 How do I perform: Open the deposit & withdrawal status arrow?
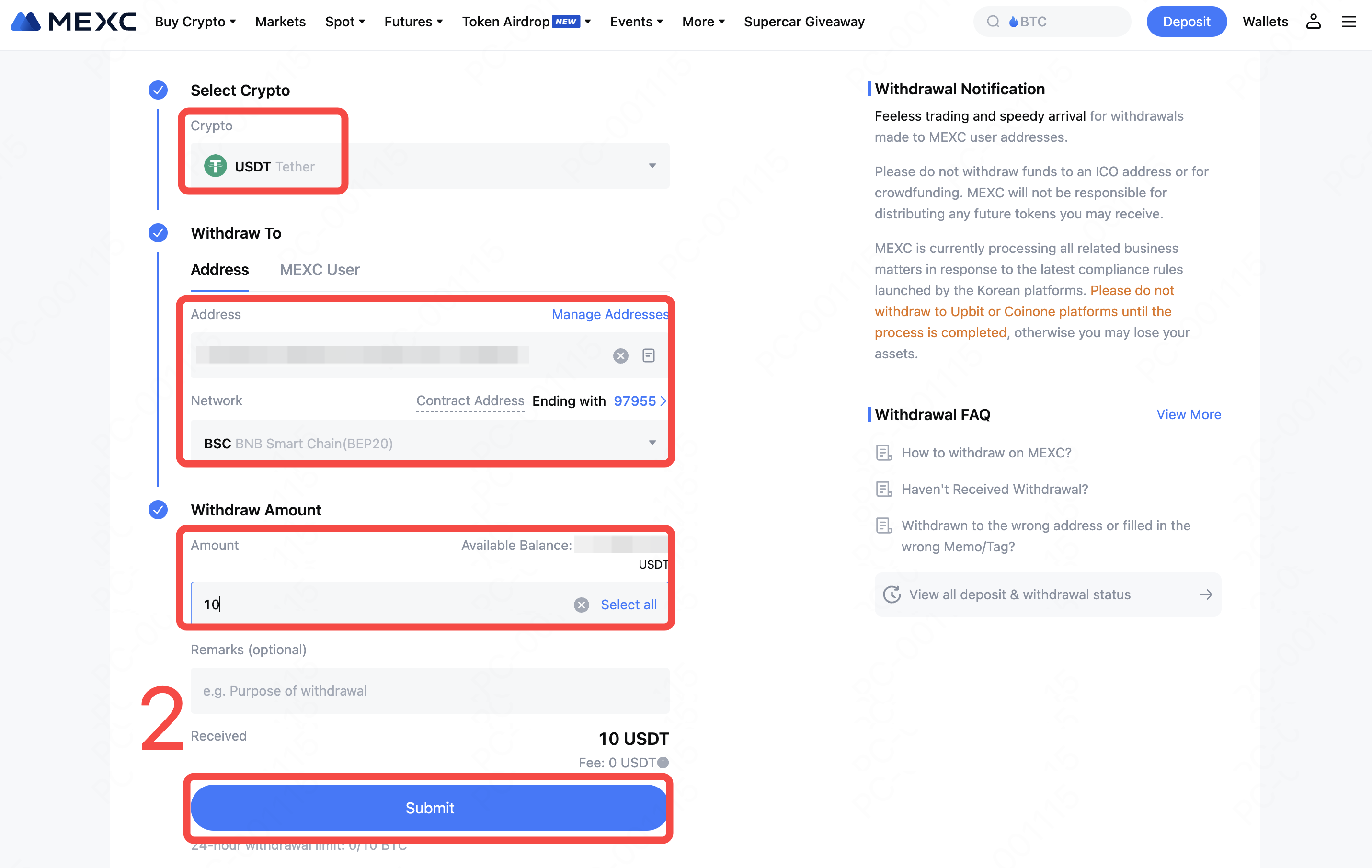point(1206,594)
